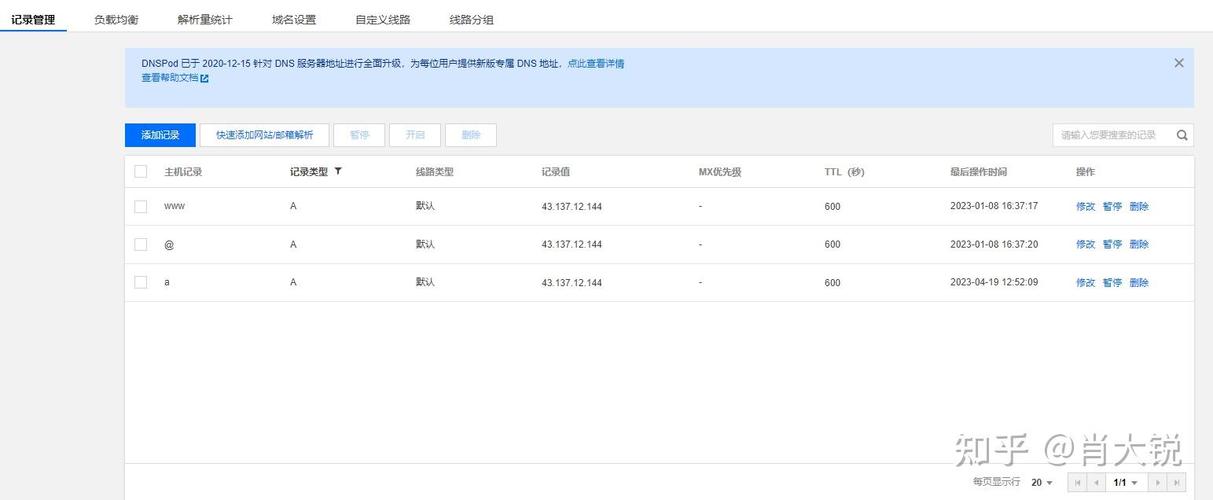Click 修改 for the a record

1086,283
